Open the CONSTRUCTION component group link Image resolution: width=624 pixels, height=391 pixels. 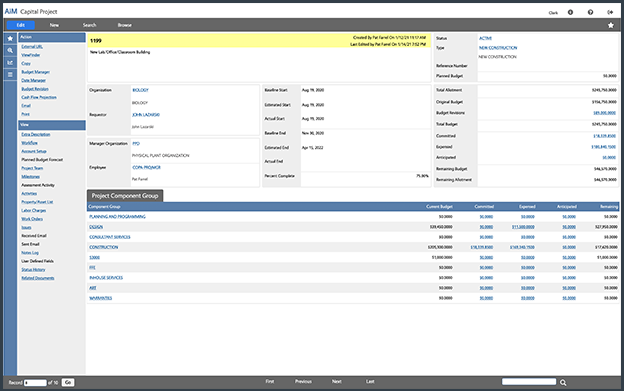click(103, 247)
